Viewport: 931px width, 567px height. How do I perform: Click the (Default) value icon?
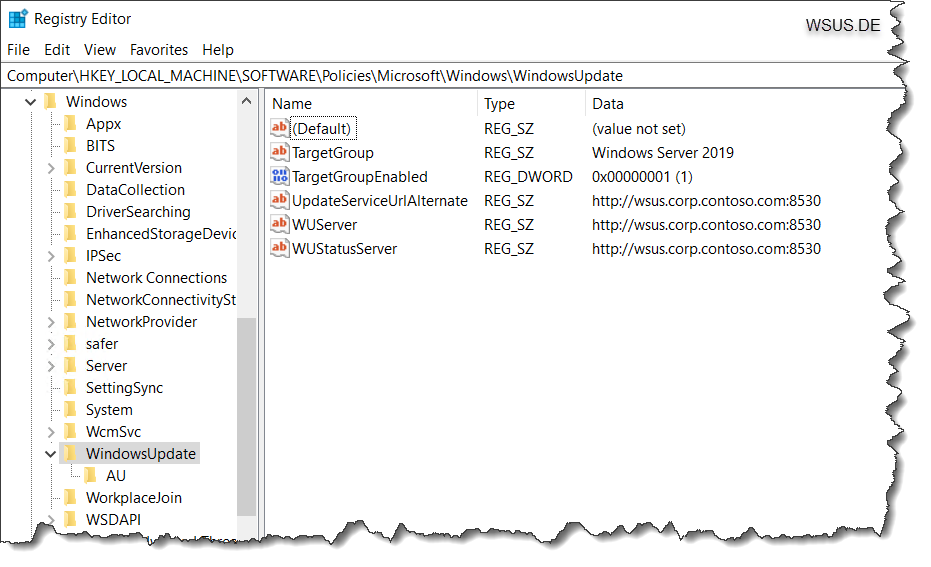(280, 128)
